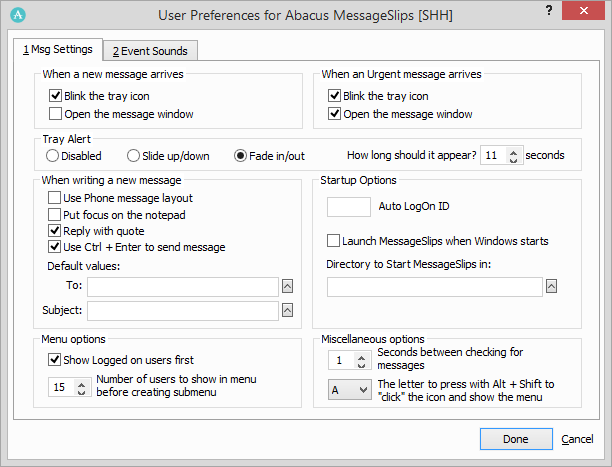Select the Disabled tray alert option
Image resolution: width=612 pixels, height=467 pixels.
(x=52, y=155)
